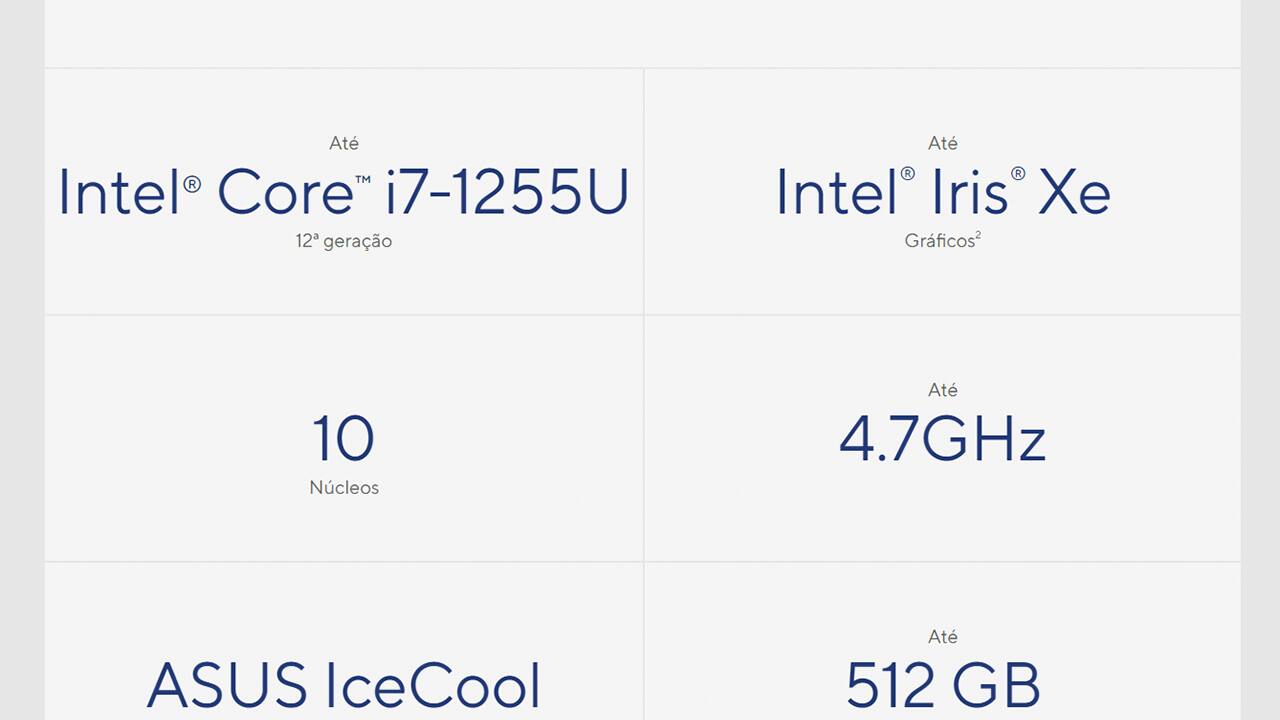1280x720 pixels.
Task: Click Até label above 512 GB
Action: 943,637
